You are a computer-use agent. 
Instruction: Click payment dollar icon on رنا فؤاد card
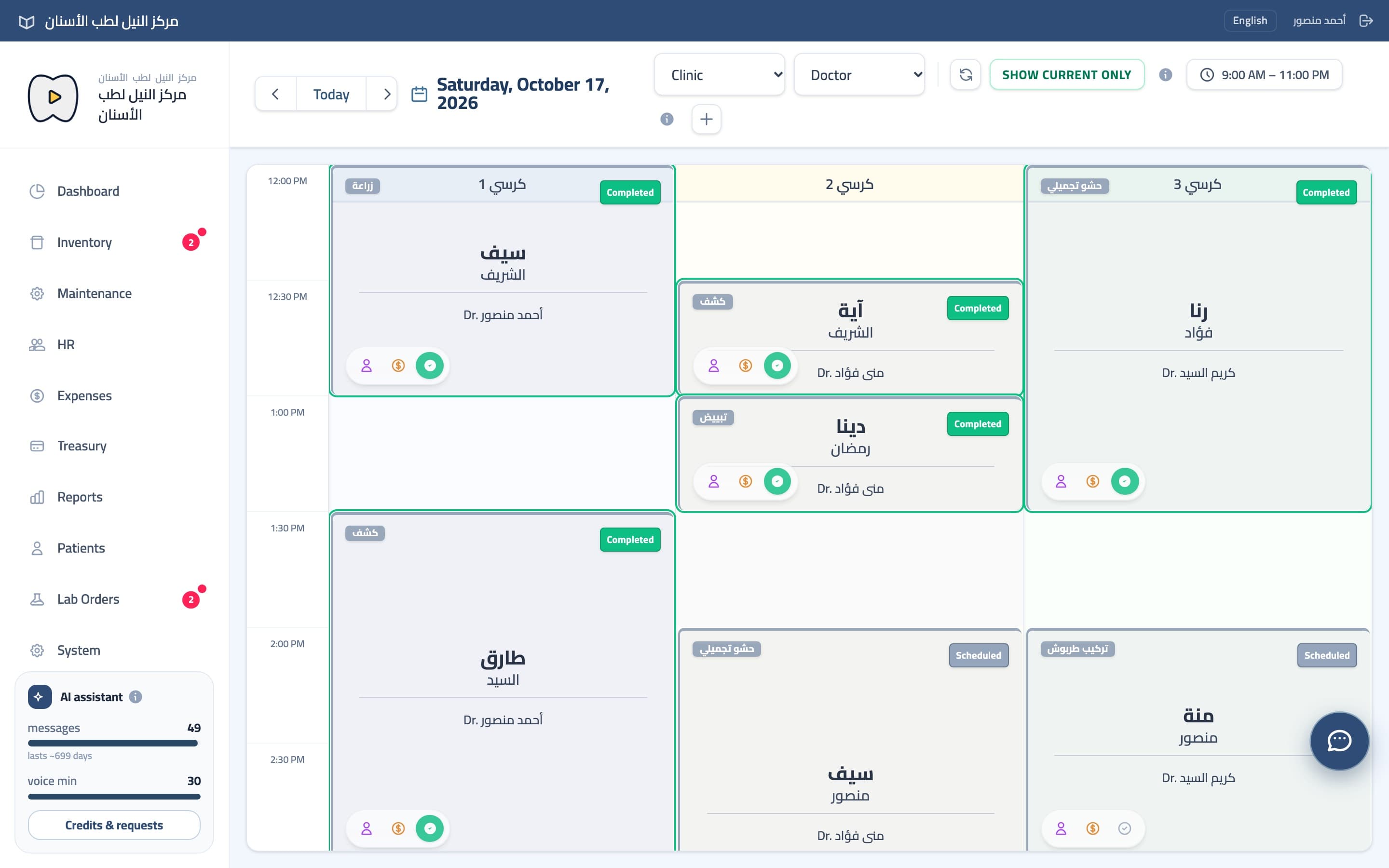[x=1093, y=482]
